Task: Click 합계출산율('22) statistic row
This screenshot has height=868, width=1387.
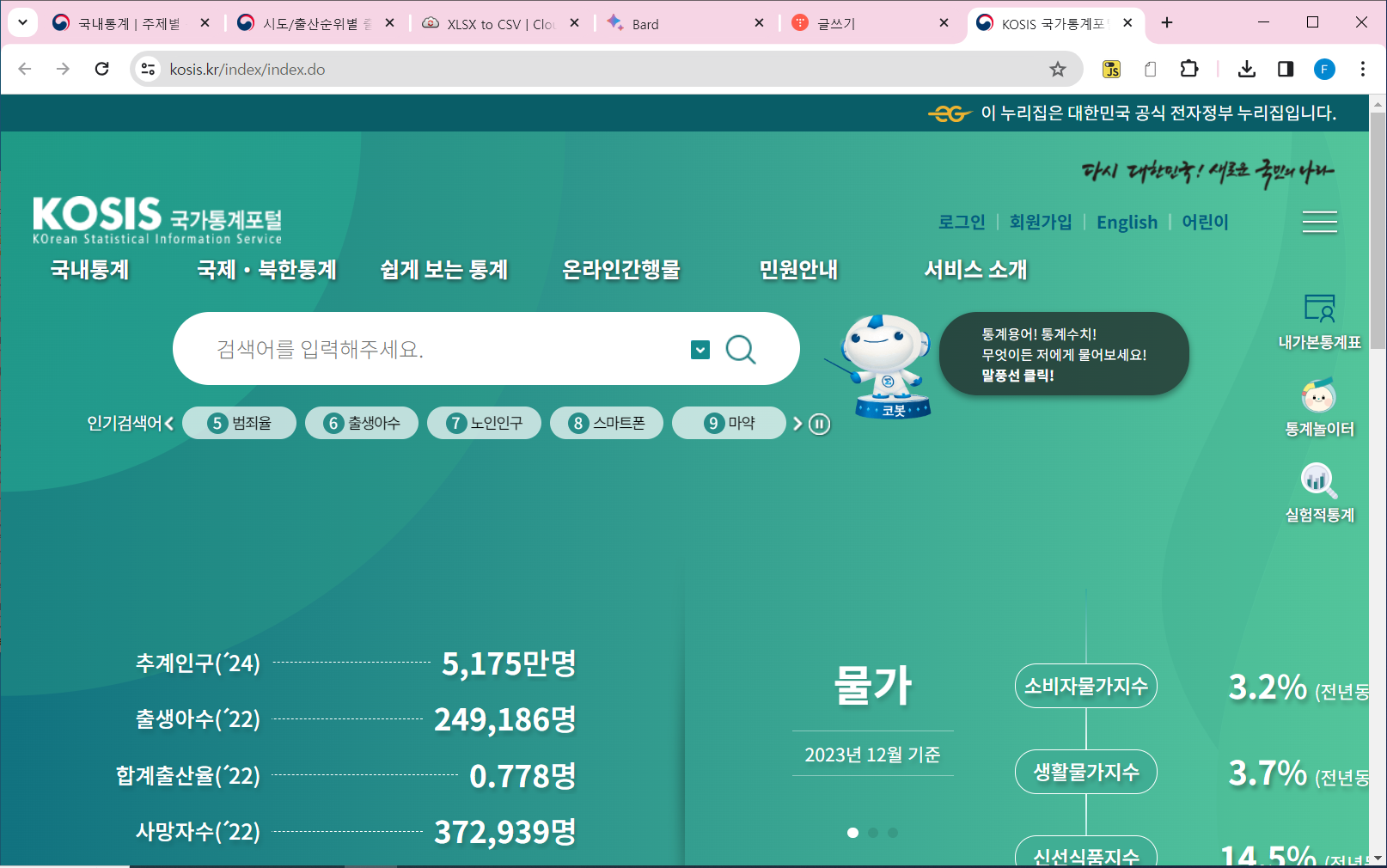Action: click(346, 775)
